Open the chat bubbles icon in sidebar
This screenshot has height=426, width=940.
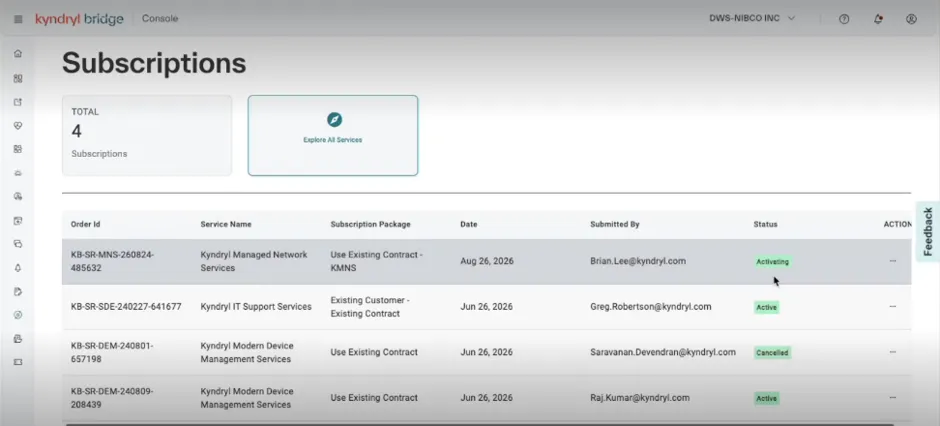[18, 244]
